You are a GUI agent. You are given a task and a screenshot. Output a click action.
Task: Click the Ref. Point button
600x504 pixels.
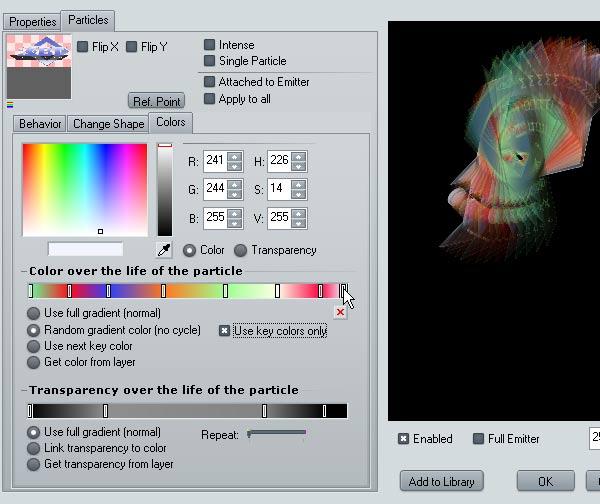click(x=157, y=101)
